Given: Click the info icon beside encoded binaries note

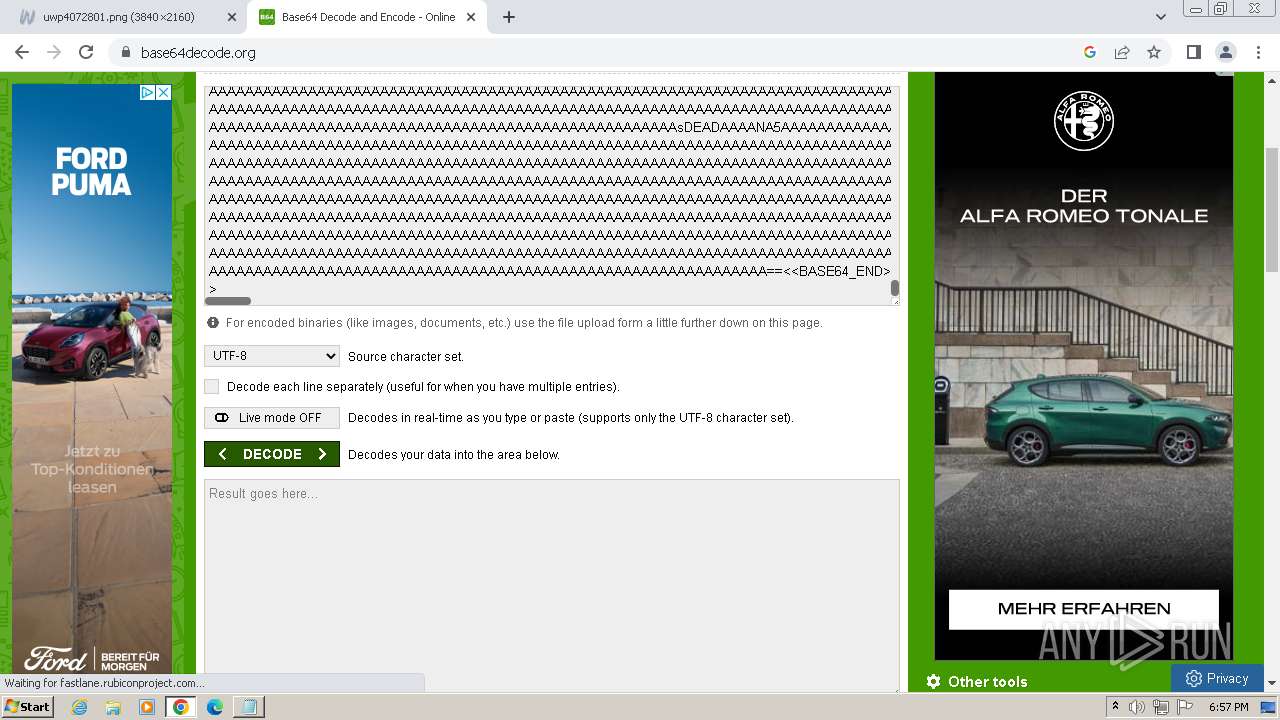Looking at the screenshot, I should [213, 323].
